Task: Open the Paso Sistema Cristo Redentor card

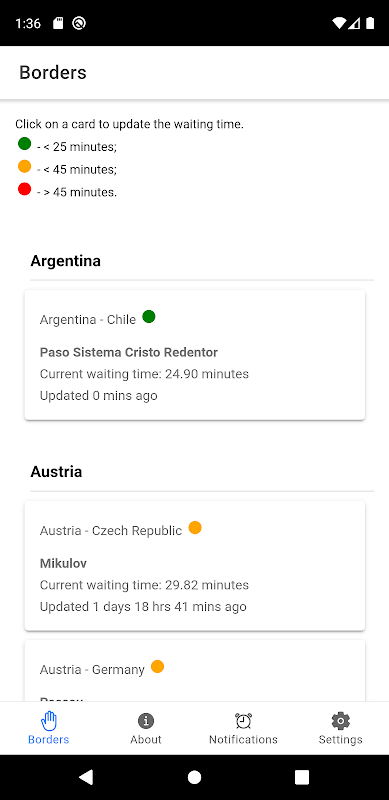Action: point(194,355)
